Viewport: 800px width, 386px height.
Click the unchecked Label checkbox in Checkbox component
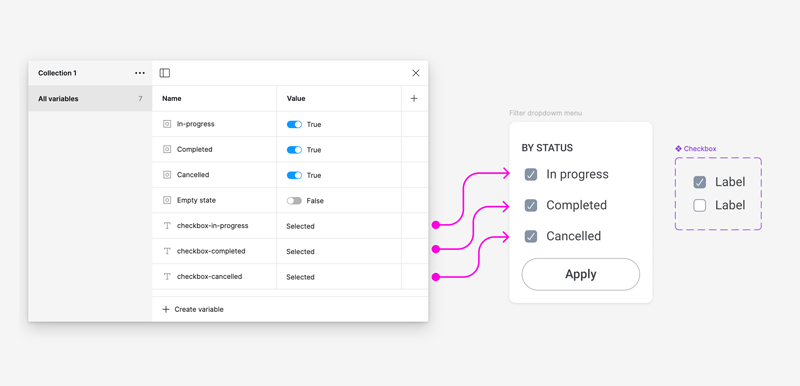(x=700, y=205)
